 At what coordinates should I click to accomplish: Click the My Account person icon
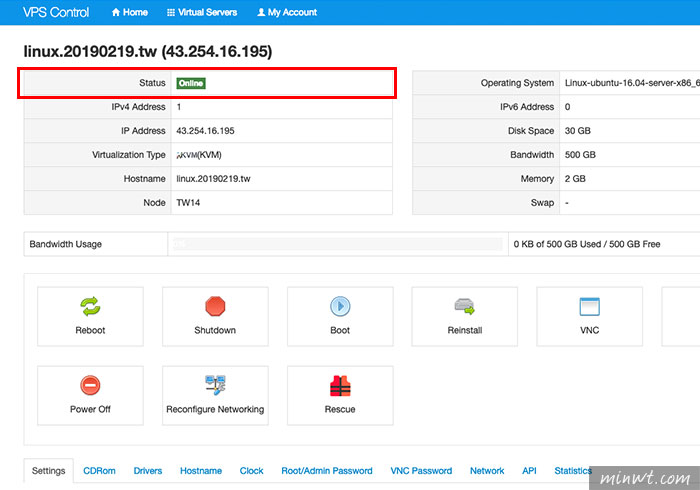coord(261,12)
